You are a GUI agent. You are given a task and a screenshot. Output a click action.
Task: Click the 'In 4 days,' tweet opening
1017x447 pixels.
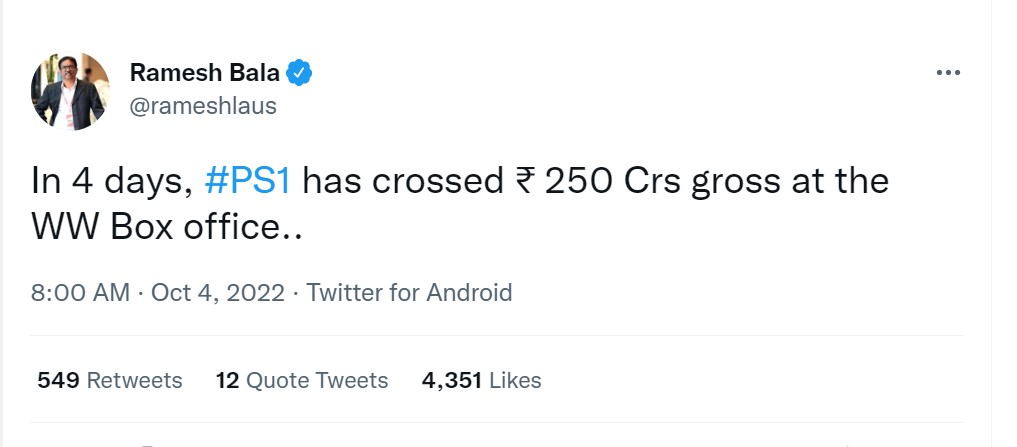click(112, 182)
